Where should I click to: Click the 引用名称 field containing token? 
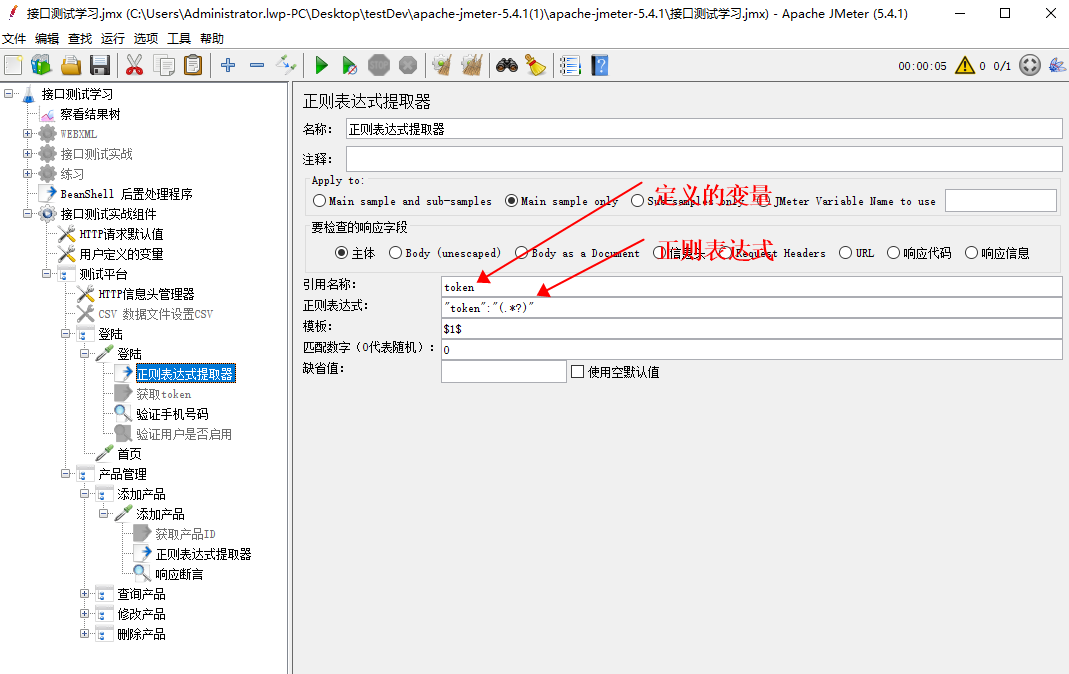tap(751, 287)
